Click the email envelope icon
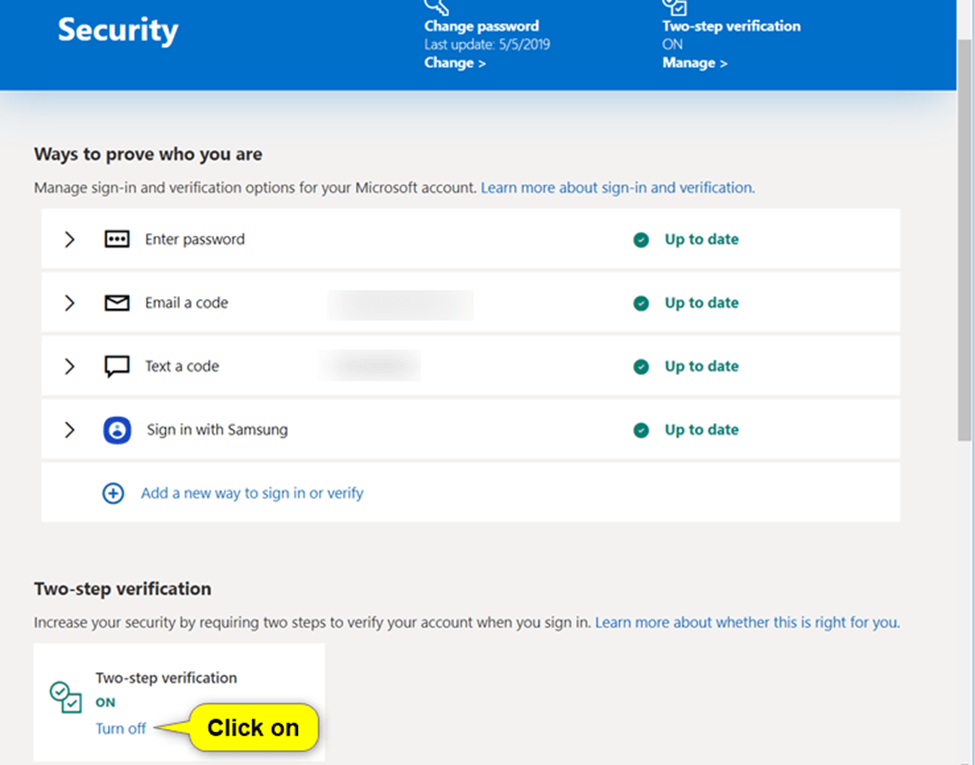The image size is (975, 765). pyautogui.click(x=117, y=303)
